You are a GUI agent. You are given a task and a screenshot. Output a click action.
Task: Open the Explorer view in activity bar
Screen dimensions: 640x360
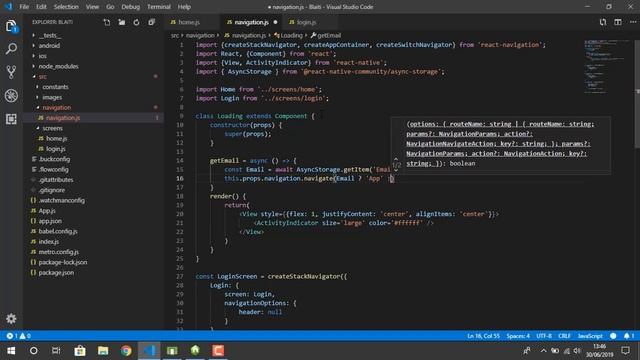pos(11,26)
